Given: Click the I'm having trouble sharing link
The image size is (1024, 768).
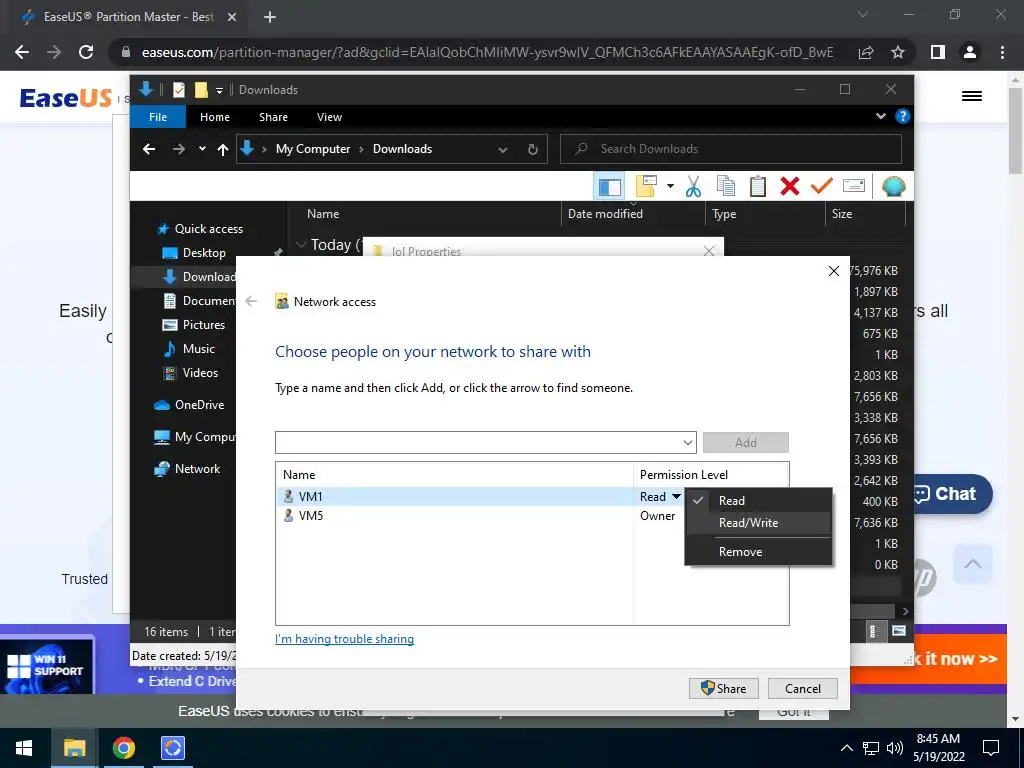Looking at the screenshot, I should [x=344, y=639].
